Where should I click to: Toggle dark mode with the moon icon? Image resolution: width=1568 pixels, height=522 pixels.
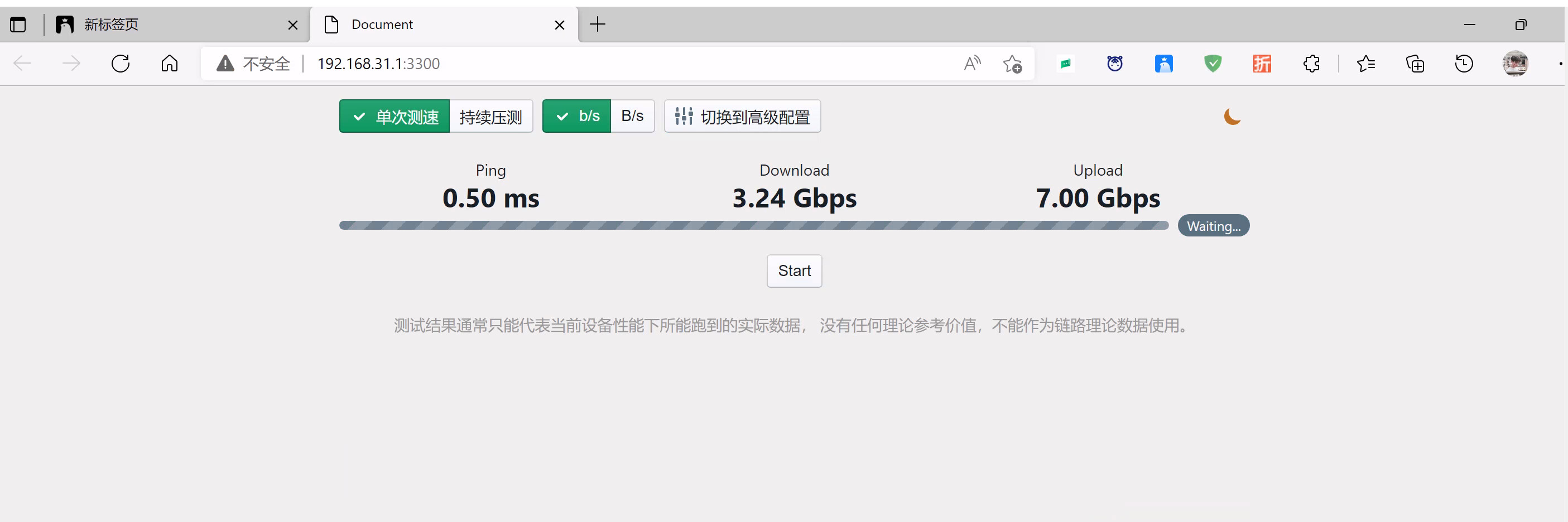(x=1232, y=116)
